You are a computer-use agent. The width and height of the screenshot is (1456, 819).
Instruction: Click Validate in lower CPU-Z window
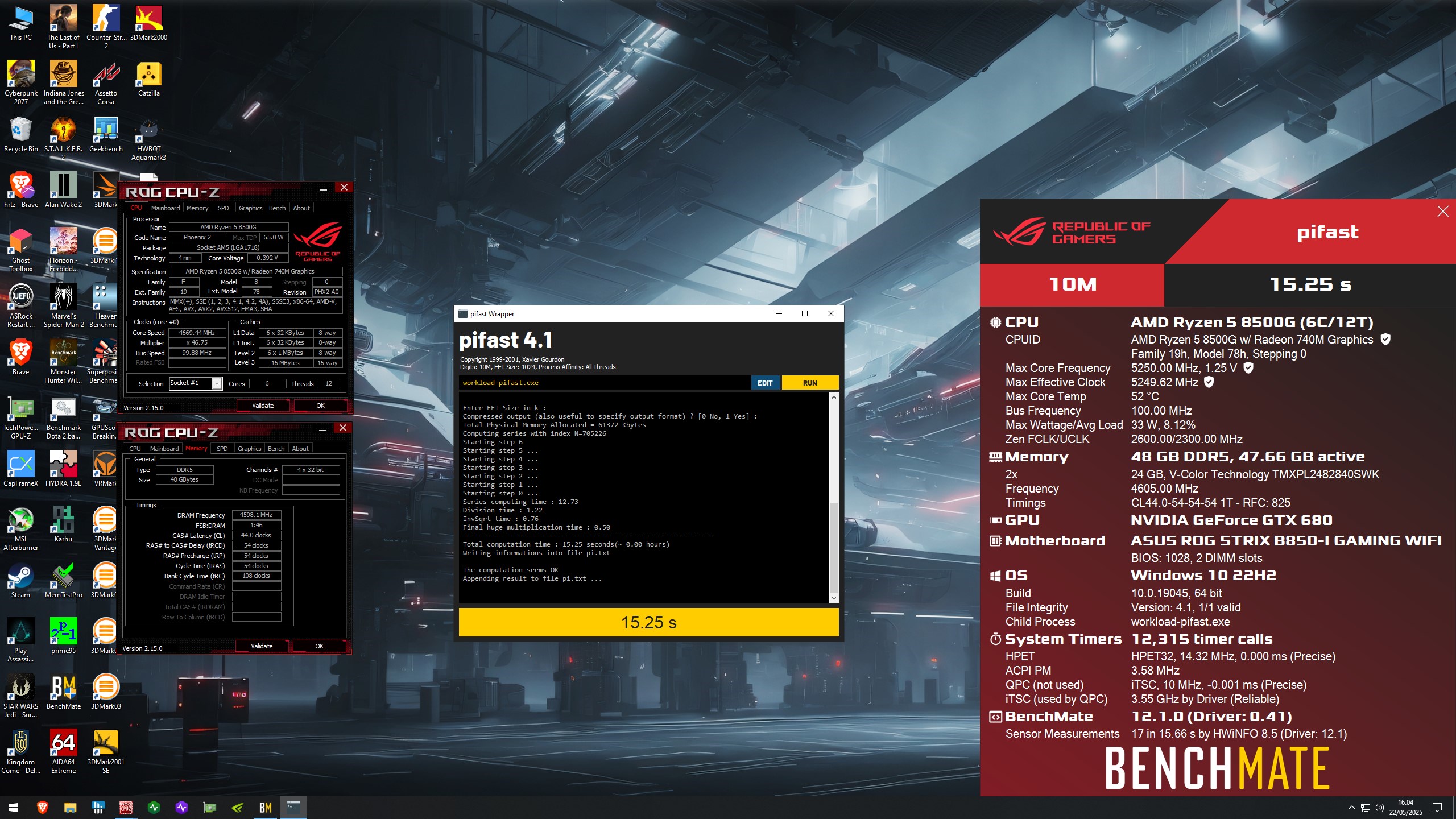coord(262,646)
